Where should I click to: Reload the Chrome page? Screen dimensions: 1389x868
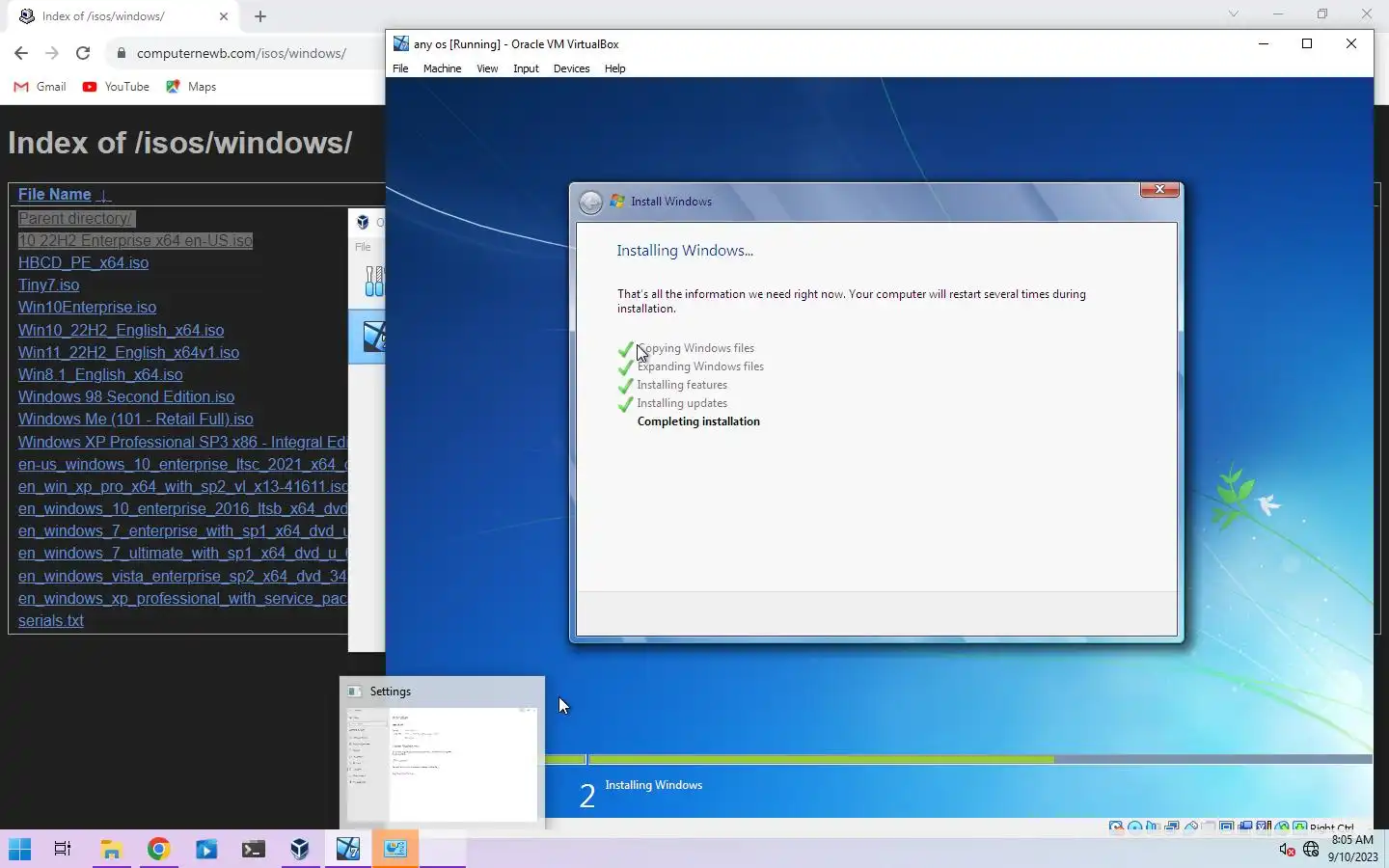83,53
